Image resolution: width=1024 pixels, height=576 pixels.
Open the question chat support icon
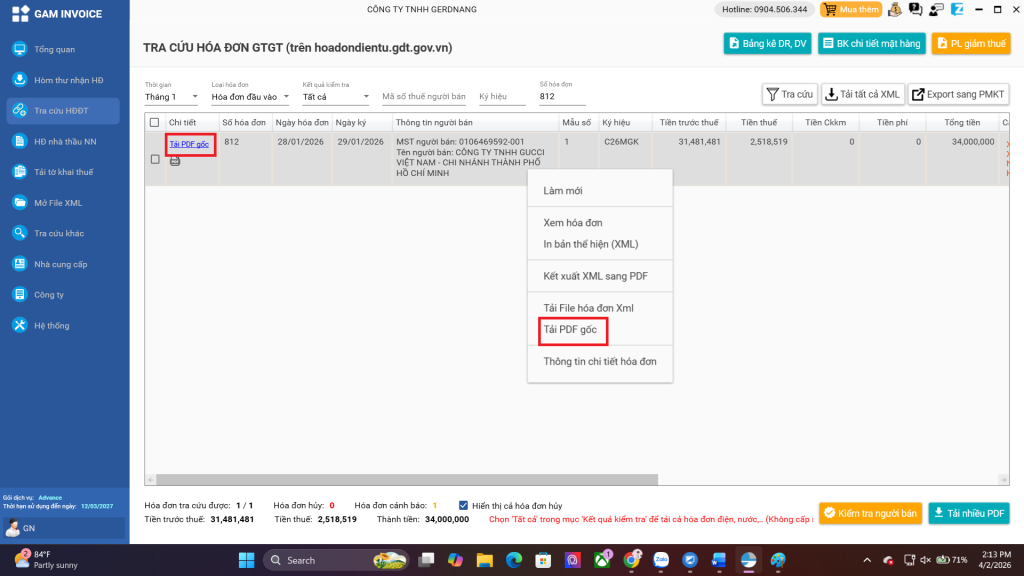(x=915, y=9)
